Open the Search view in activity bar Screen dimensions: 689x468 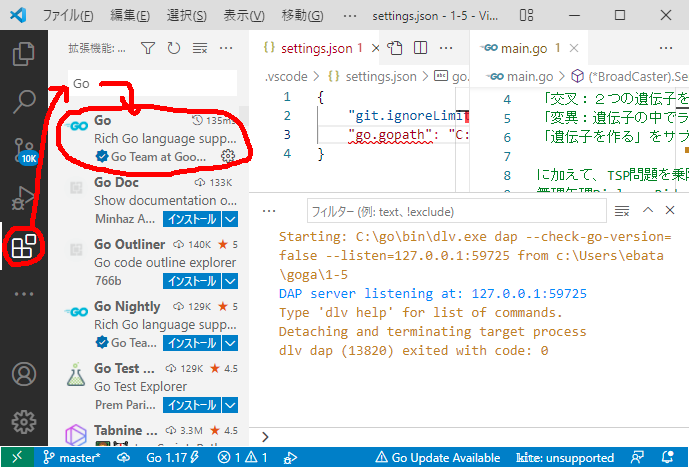click(23, 101)
